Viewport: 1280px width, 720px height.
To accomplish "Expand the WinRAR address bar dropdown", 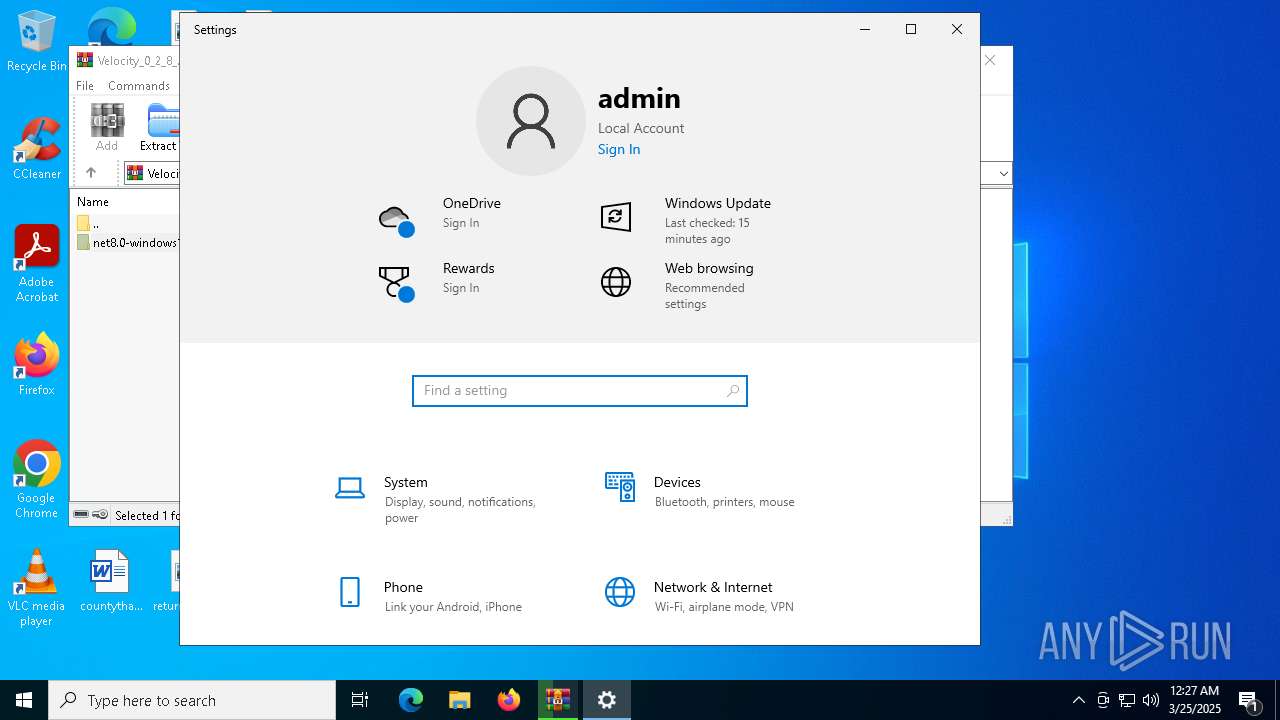I will [1003, 174].
